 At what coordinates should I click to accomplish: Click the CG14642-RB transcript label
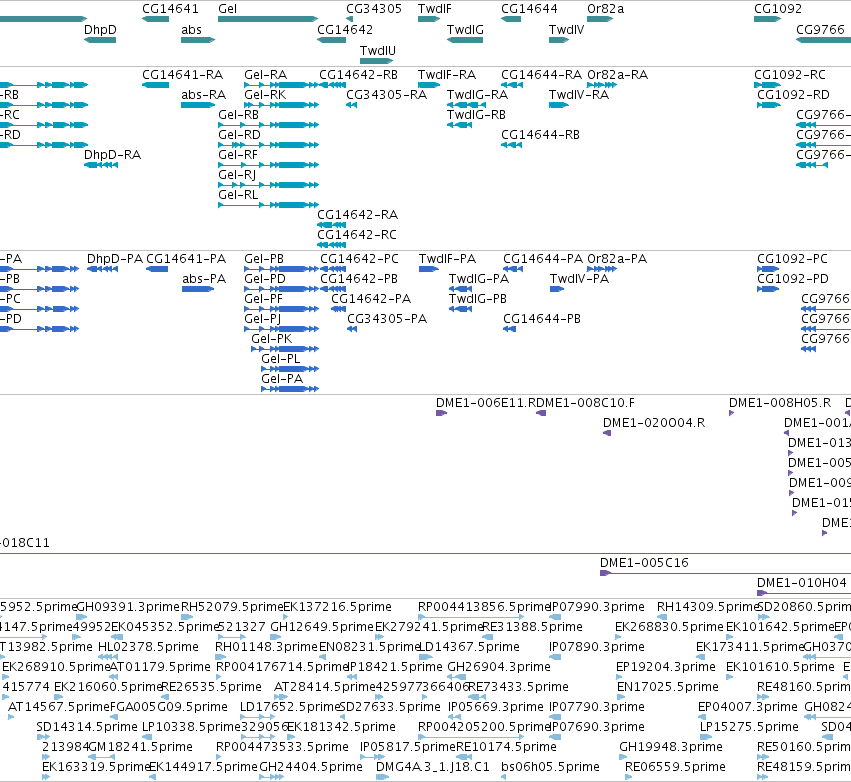coord(358,74)
